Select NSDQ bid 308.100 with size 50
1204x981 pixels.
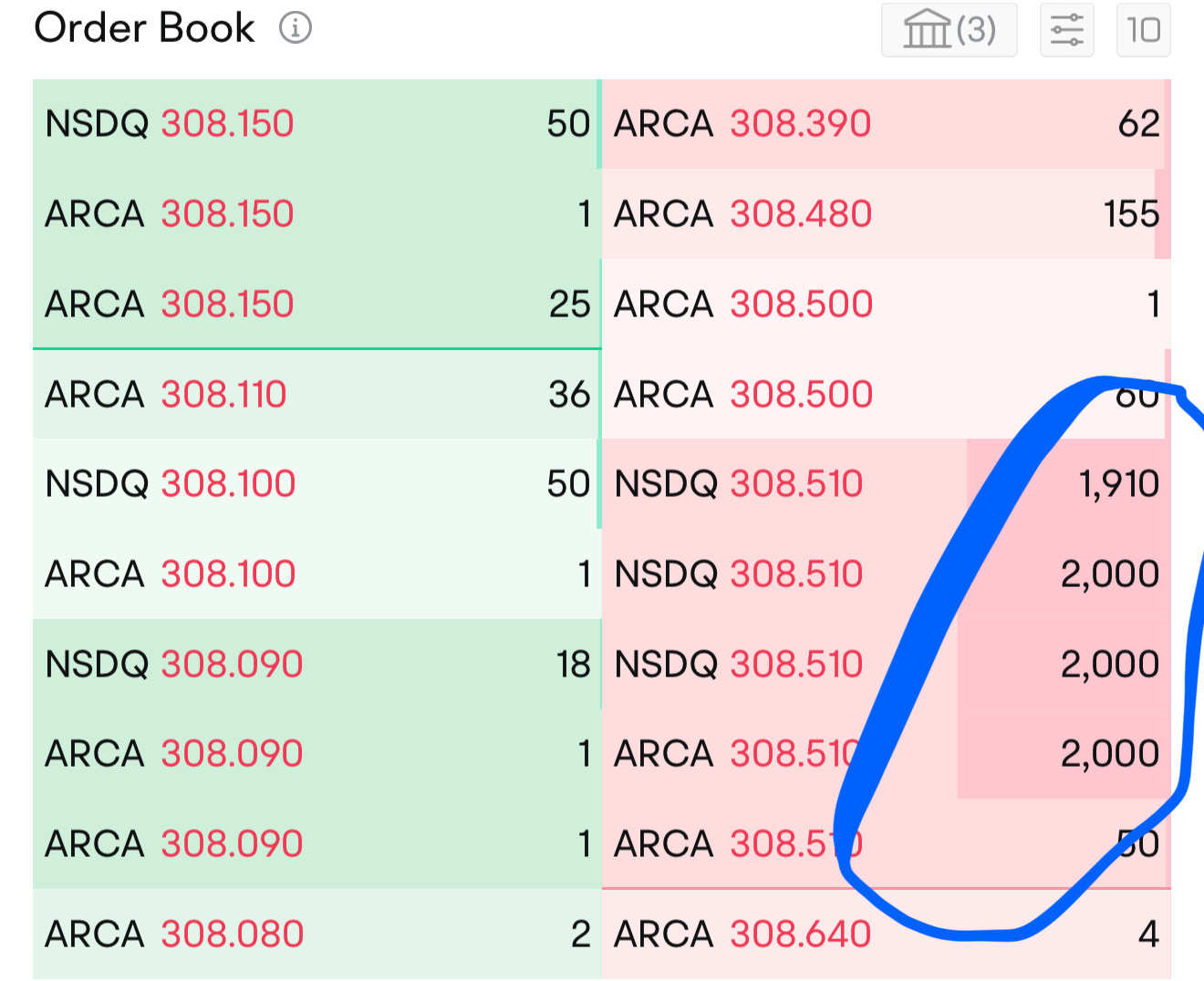(x=317, y=484)
